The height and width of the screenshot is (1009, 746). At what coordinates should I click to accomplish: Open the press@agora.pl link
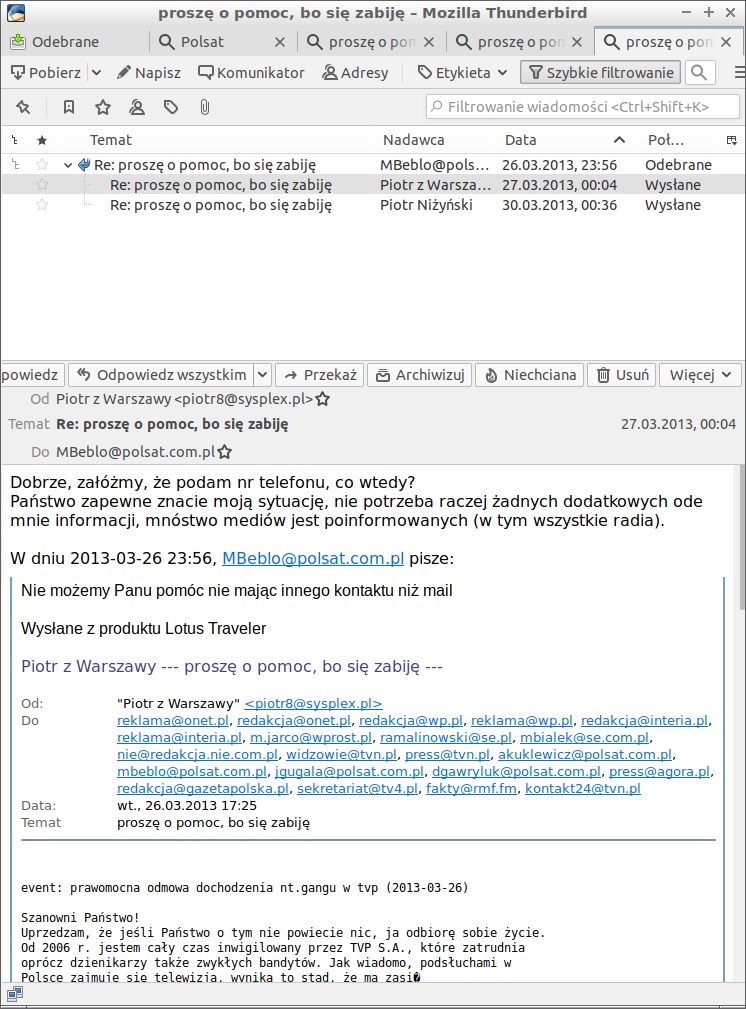(x=659, y=771)
